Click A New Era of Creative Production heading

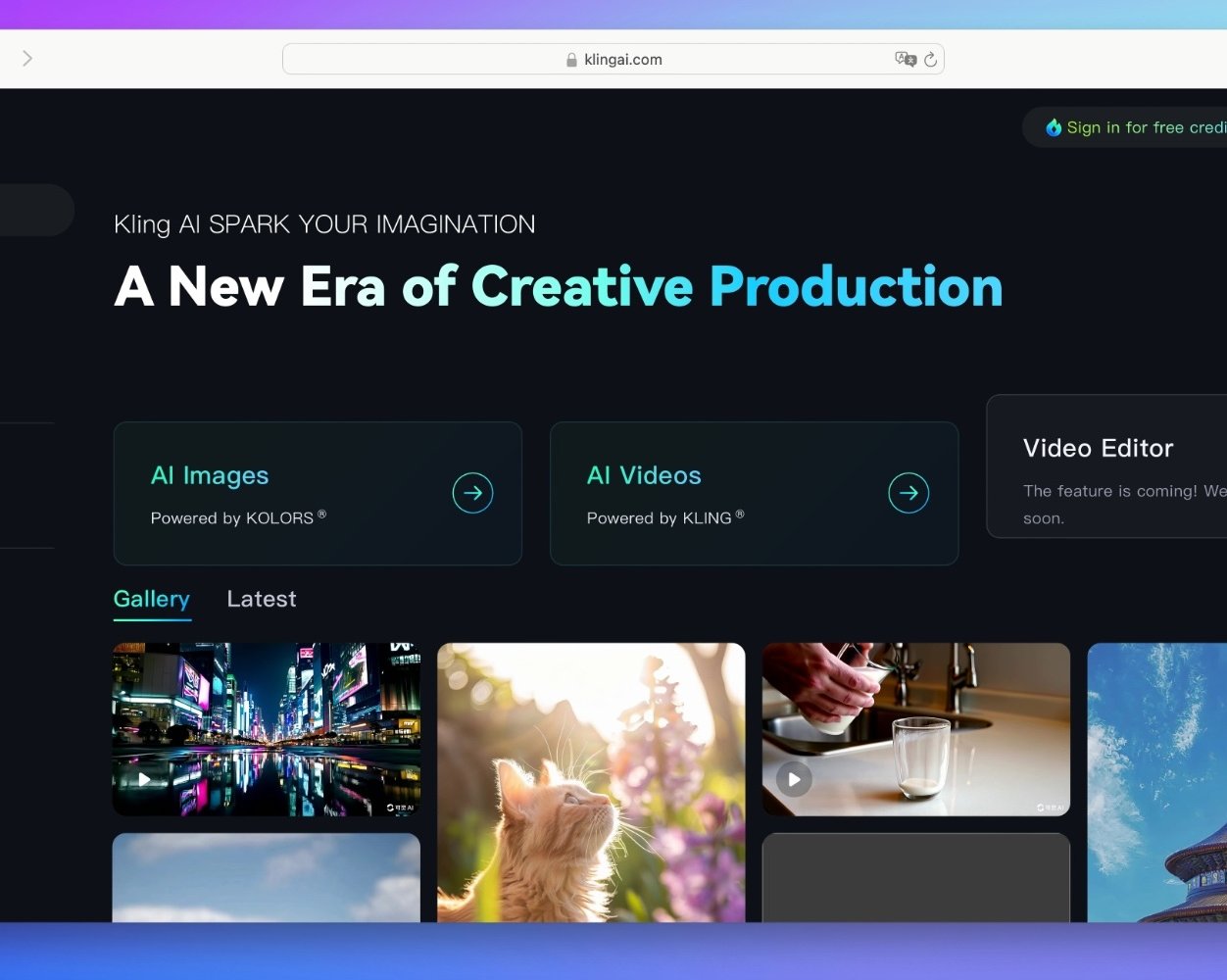click(559, 287)
